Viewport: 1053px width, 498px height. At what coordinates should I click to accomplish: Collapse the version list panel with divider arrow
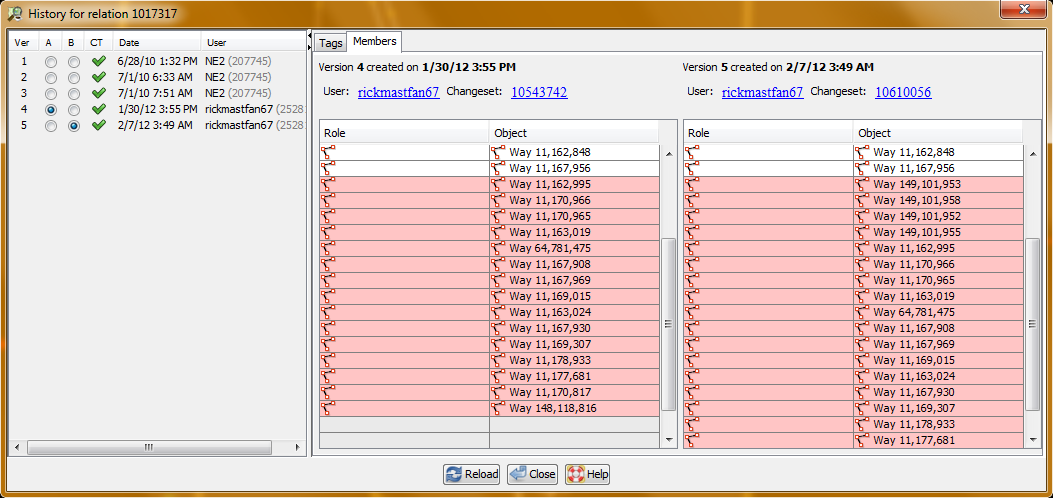[x=309, y=37]
